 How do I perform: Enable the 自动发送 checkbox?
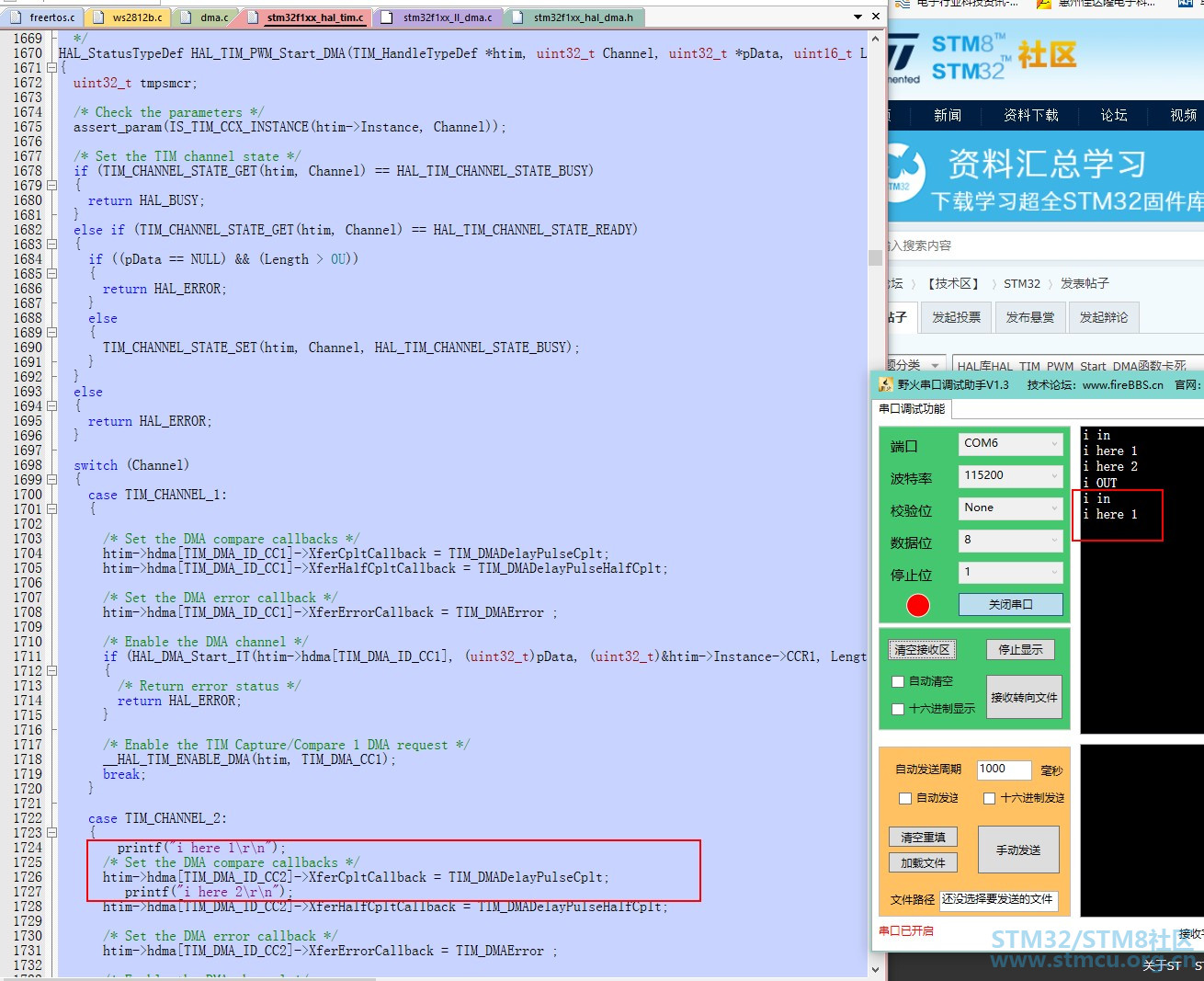905,798
